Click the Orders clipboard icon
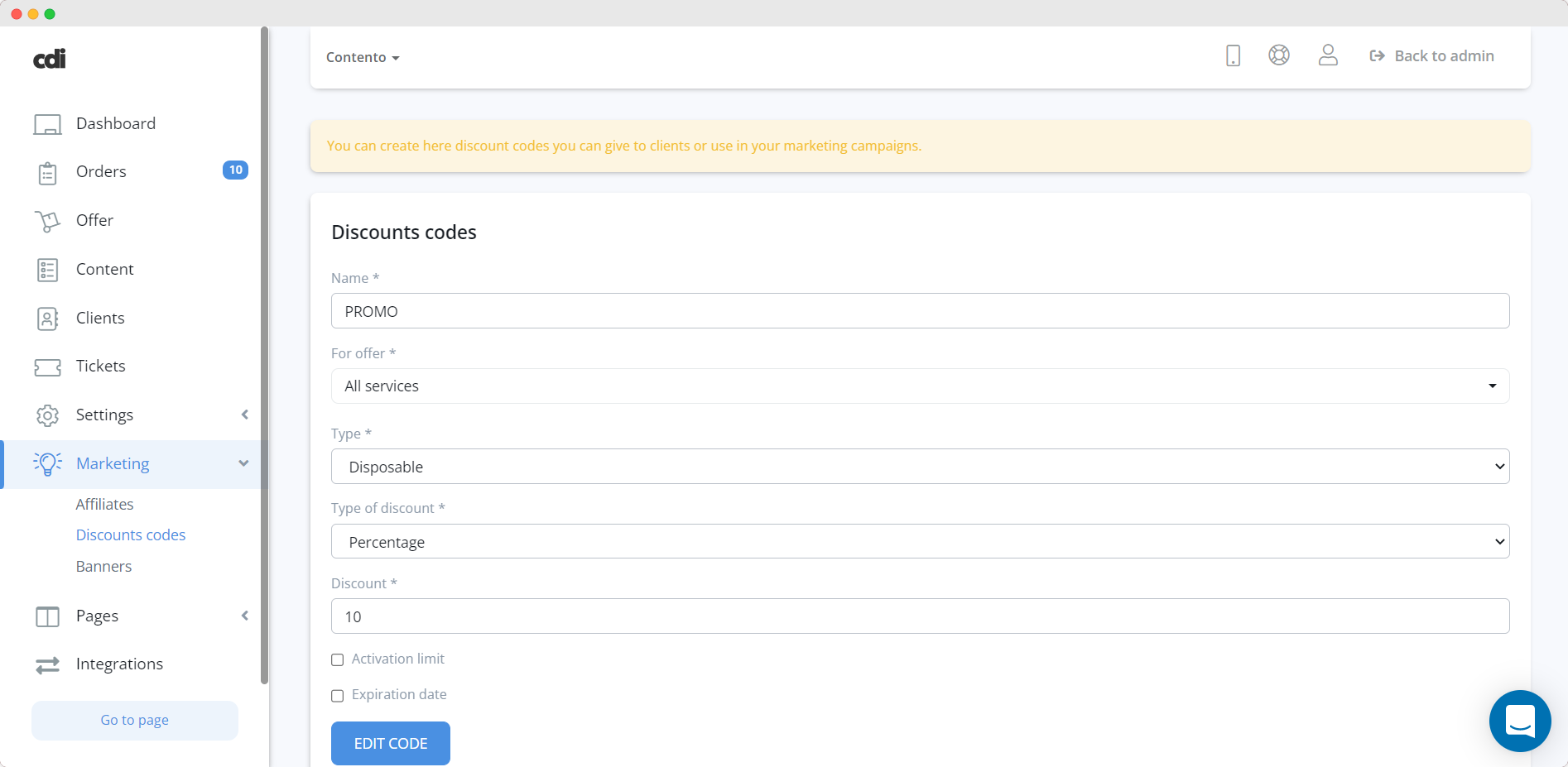1568x767 pixels. click(x=47, y=173)
